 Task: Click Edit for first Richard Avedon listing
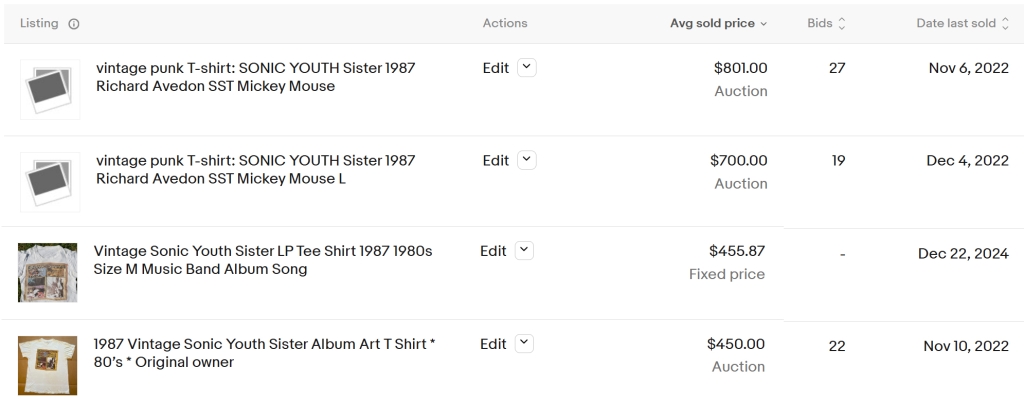coord(495,68)
